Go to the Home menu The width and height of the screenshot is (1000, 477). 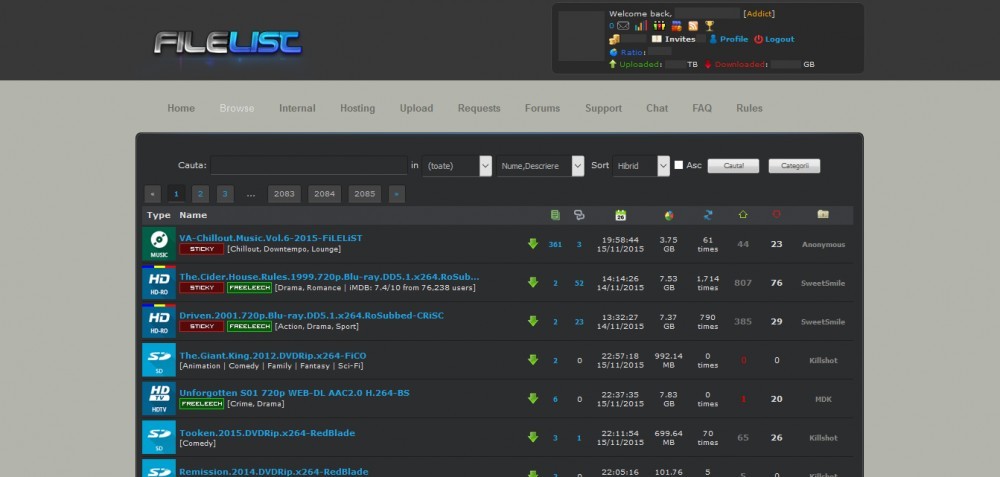[181, 108]
